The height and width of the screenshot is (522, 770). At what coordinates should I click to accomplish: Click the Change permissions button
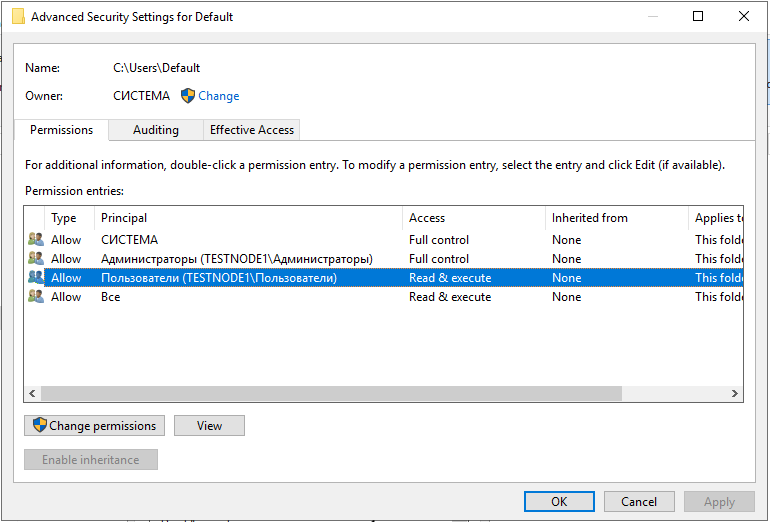(x=94, y=425)
